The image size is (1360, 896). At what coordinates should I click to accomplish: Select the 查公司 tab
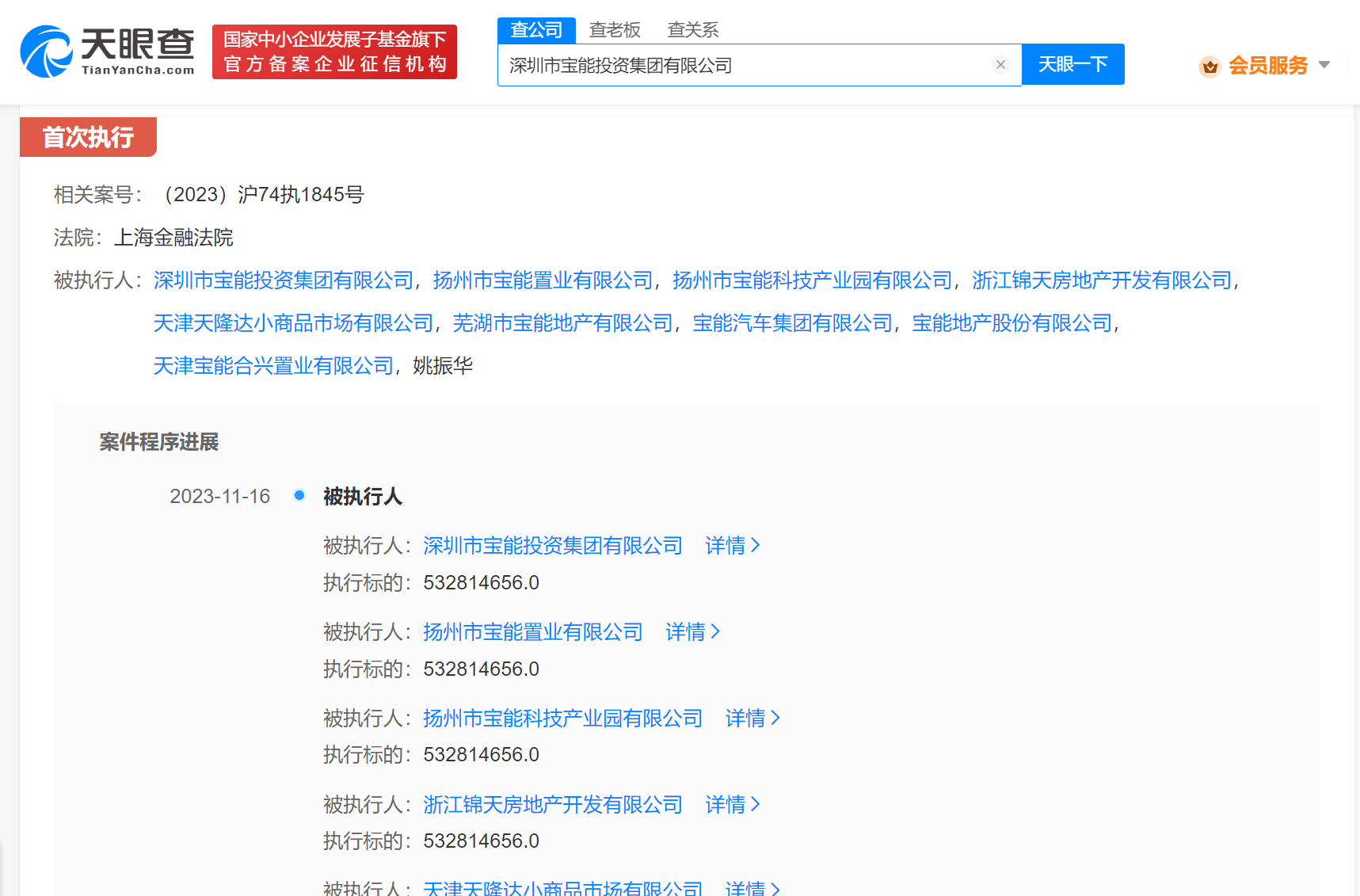536,30
